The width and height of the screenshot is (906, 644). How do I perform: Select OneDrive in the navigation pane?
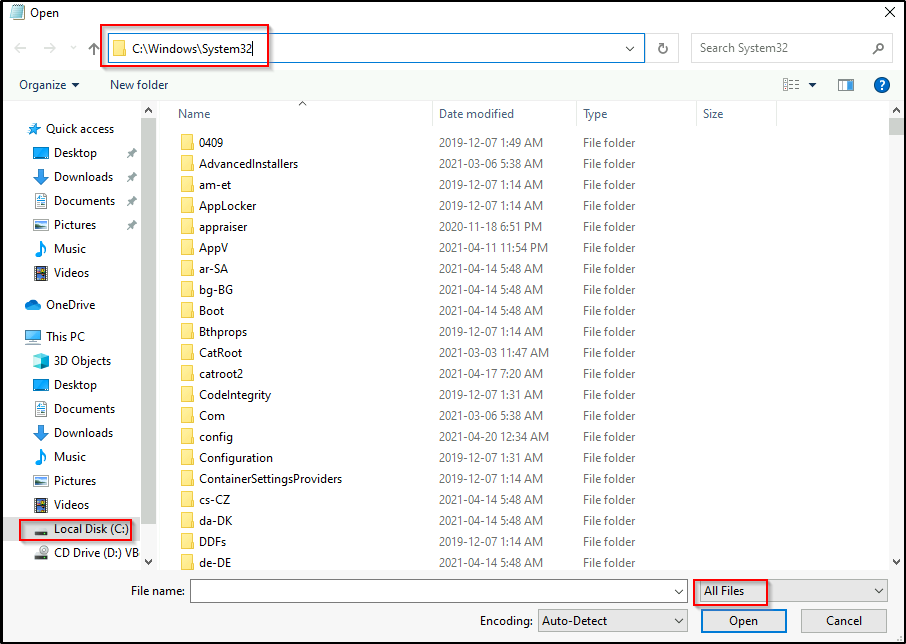[70, 305]
